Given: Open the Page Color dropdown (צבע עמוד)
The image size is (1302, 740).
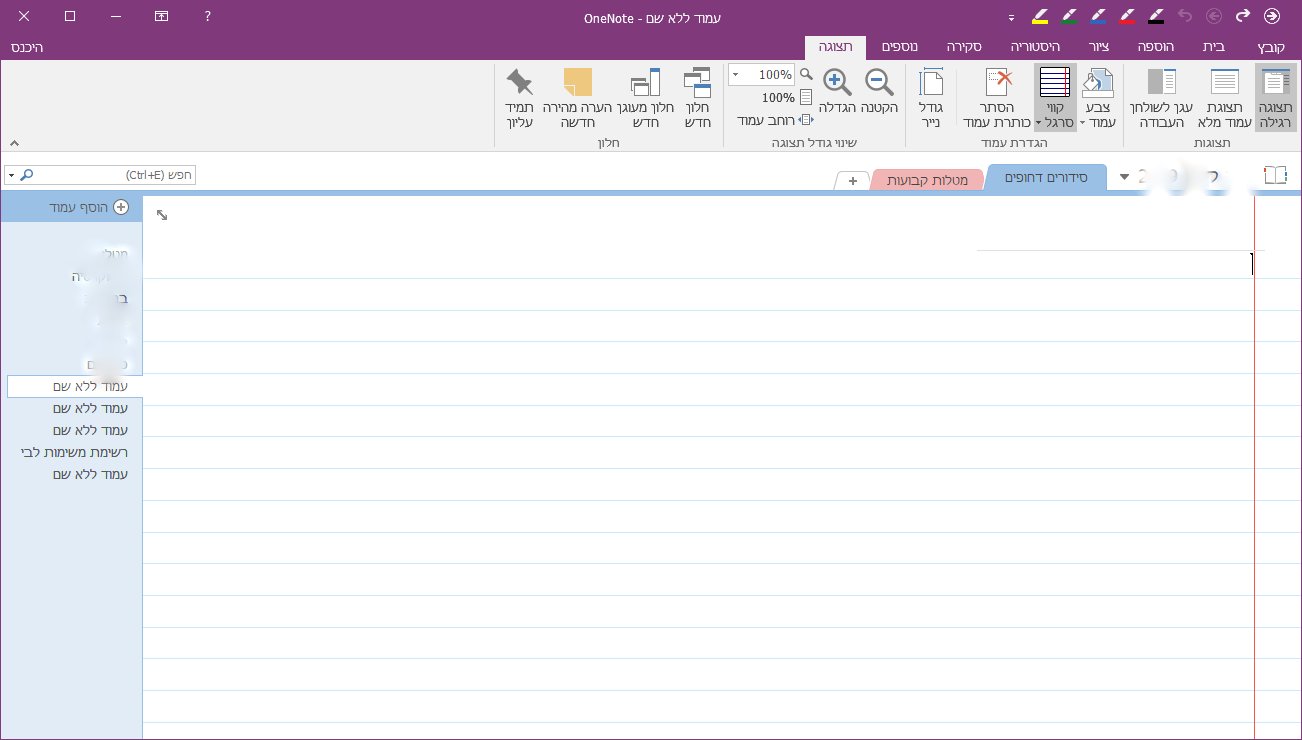Looking at the screenshot, I should (x=1100, y=95).
